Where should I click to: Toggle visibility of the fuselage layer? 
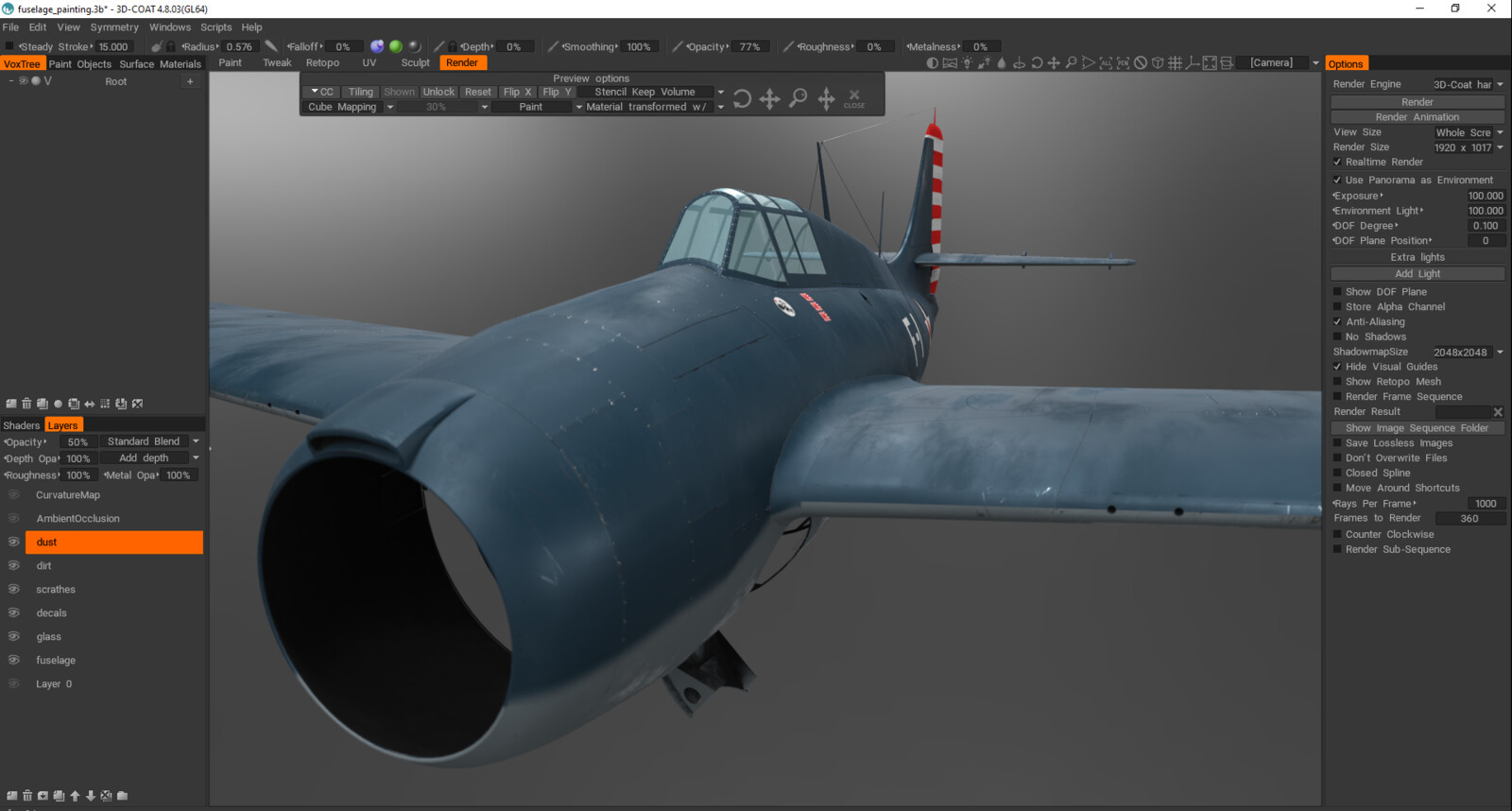[x=14, y=661]
